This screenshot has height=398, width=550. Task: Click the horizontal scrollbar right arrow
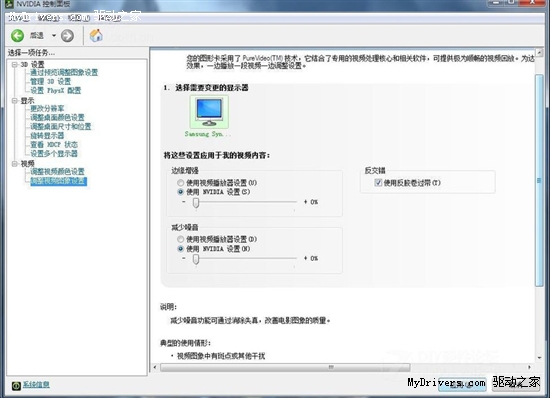(529, 367)
